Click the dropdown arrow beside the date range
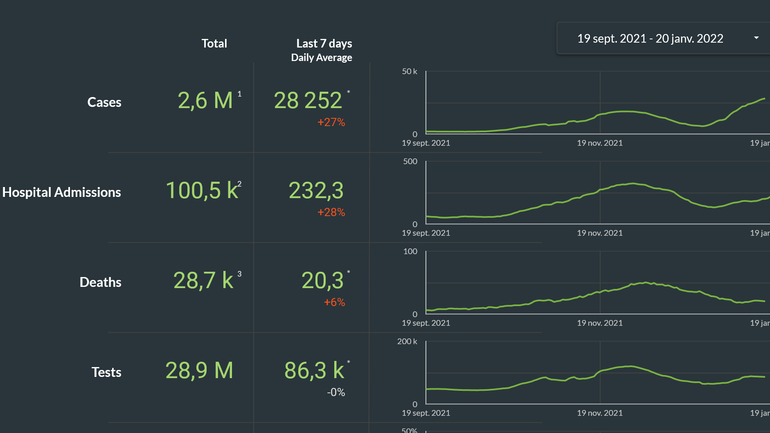 [x=756, y=39]
